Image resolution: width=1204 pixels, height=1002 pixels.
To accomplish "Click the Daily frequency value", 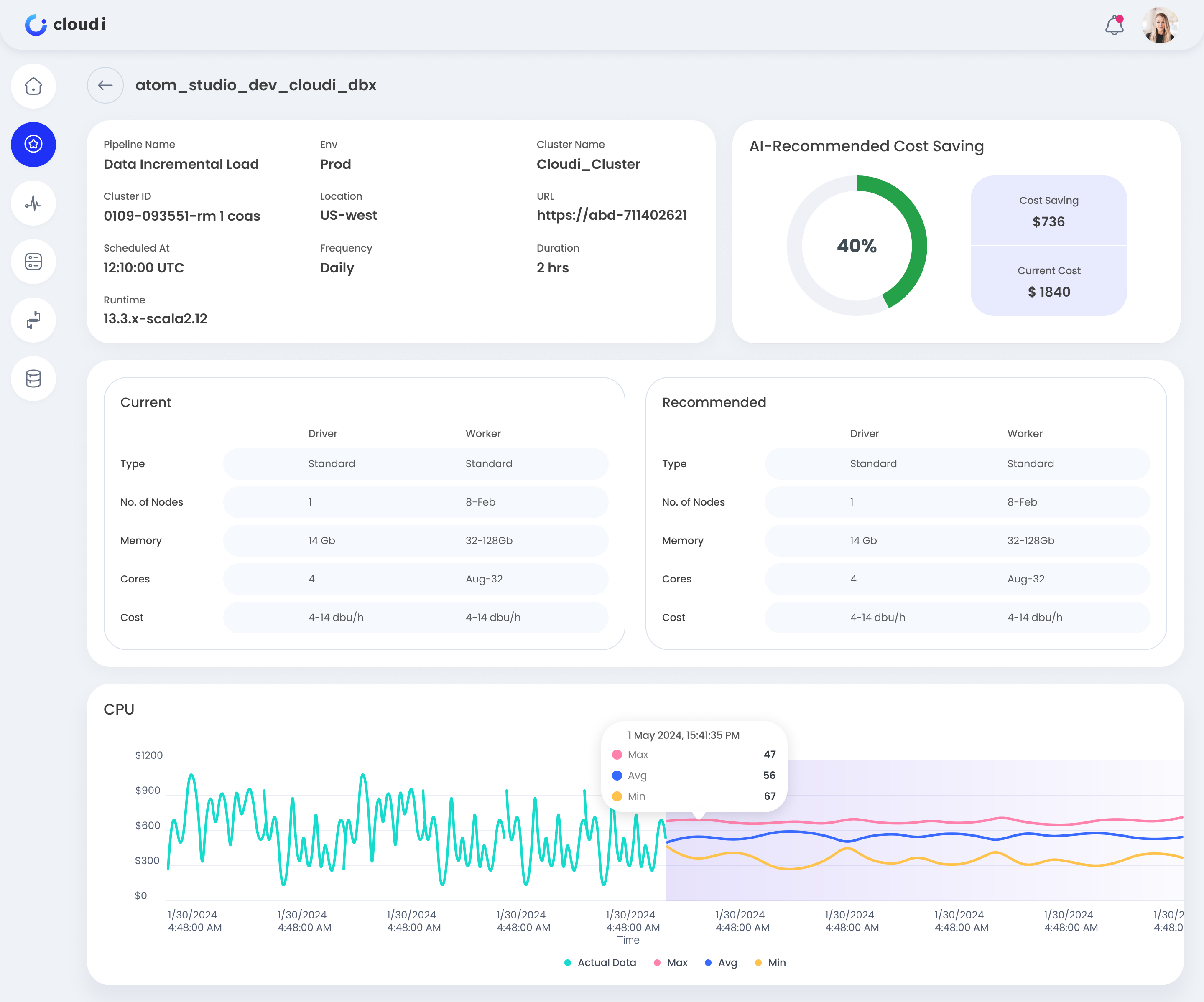I will tap(337, 268).
